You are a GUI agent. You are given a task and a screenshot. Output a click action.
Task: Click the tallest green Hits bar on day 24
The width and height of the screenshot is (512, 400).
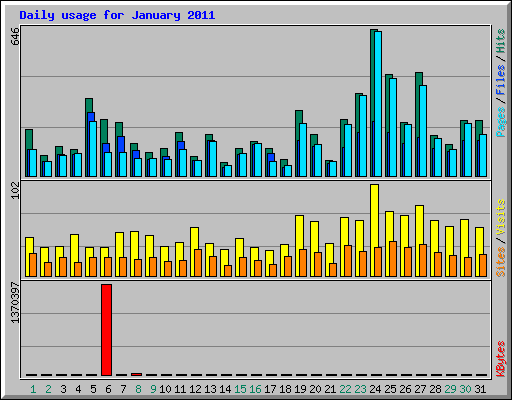coord(373,103)
